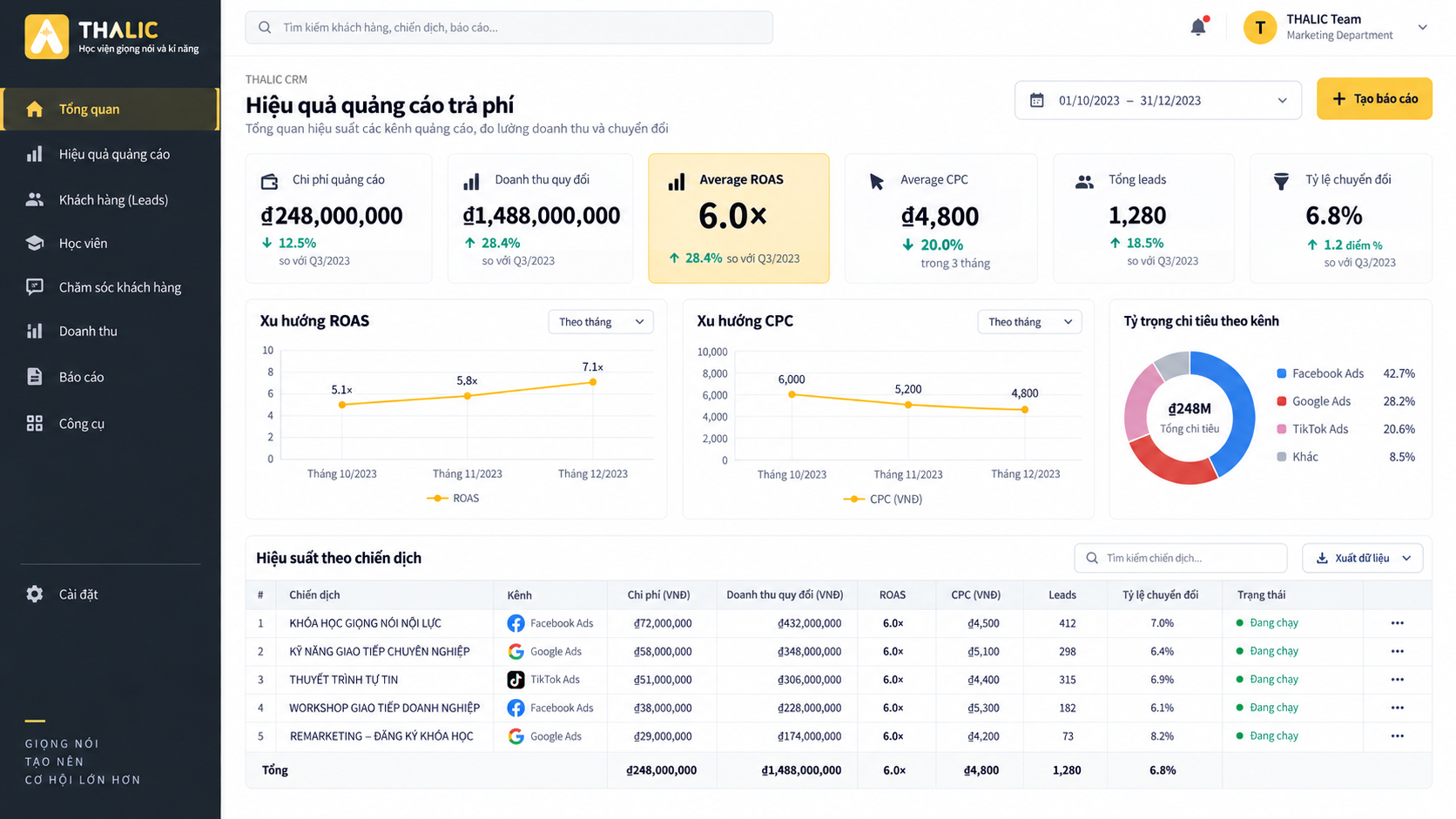This screenshot has height=819, width=1456.
Task: Click funnel icon on Tỷ lệ chuyển đổi card
Action: point(1281,181)
